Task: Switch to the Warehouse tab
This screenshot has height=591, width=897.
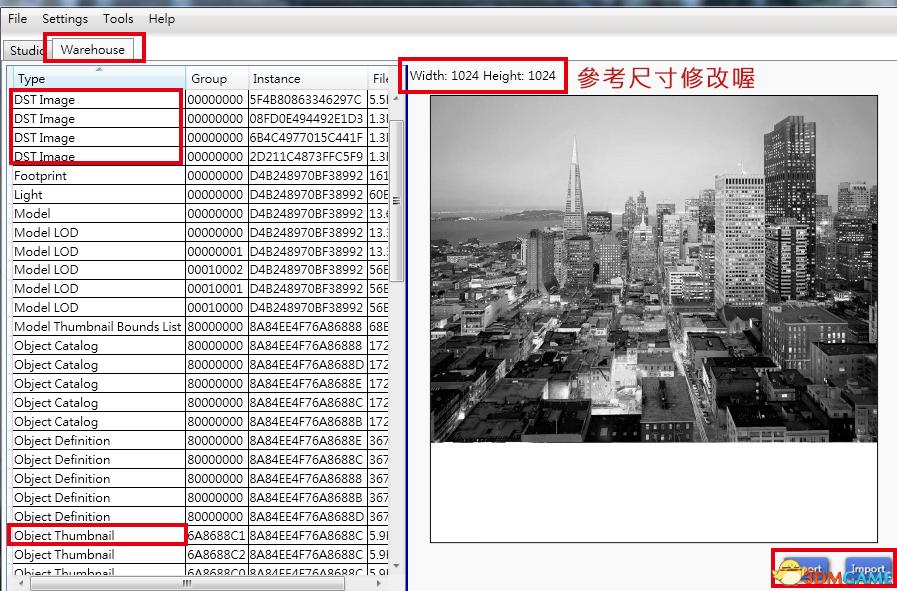Action: (91, 47)
